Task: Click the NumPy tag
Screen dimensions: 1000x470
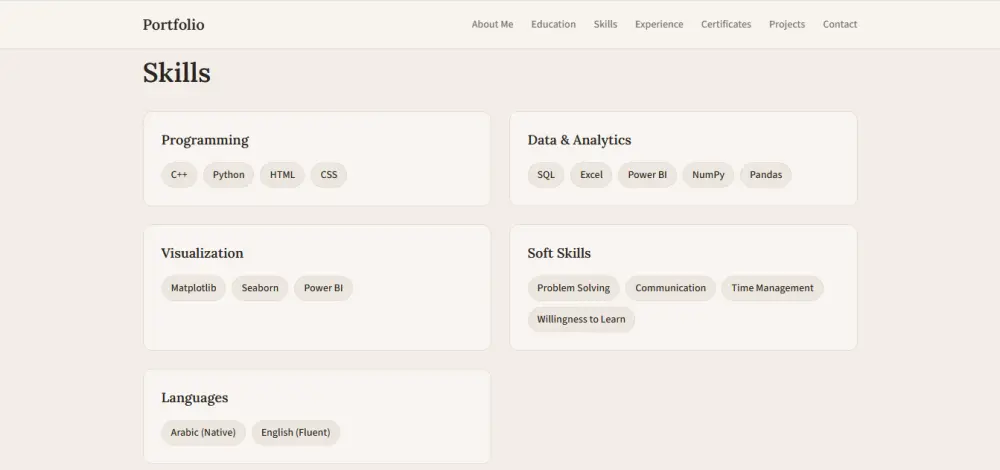Action: coord(708,175)
